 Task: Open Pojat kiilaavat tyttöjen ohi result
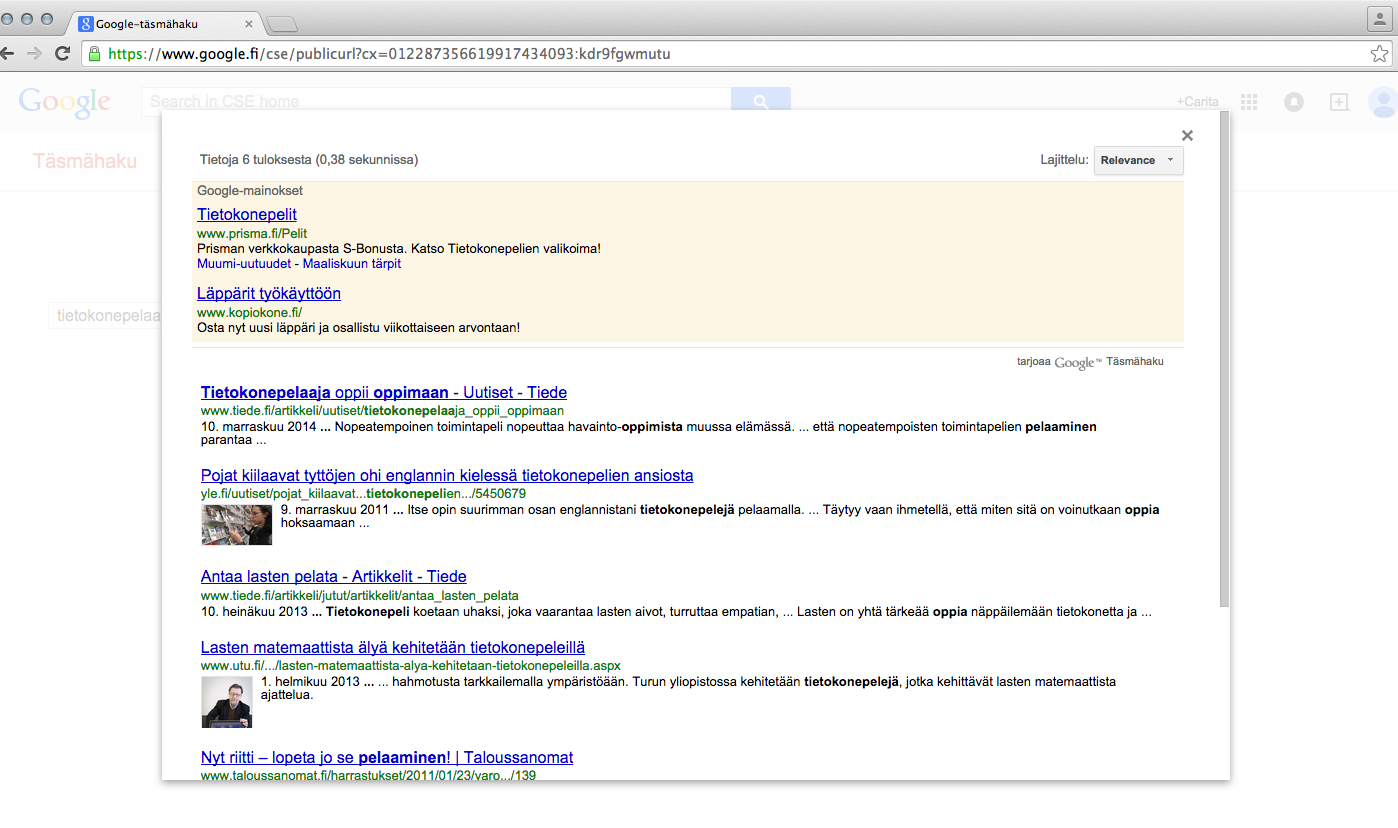447,476
